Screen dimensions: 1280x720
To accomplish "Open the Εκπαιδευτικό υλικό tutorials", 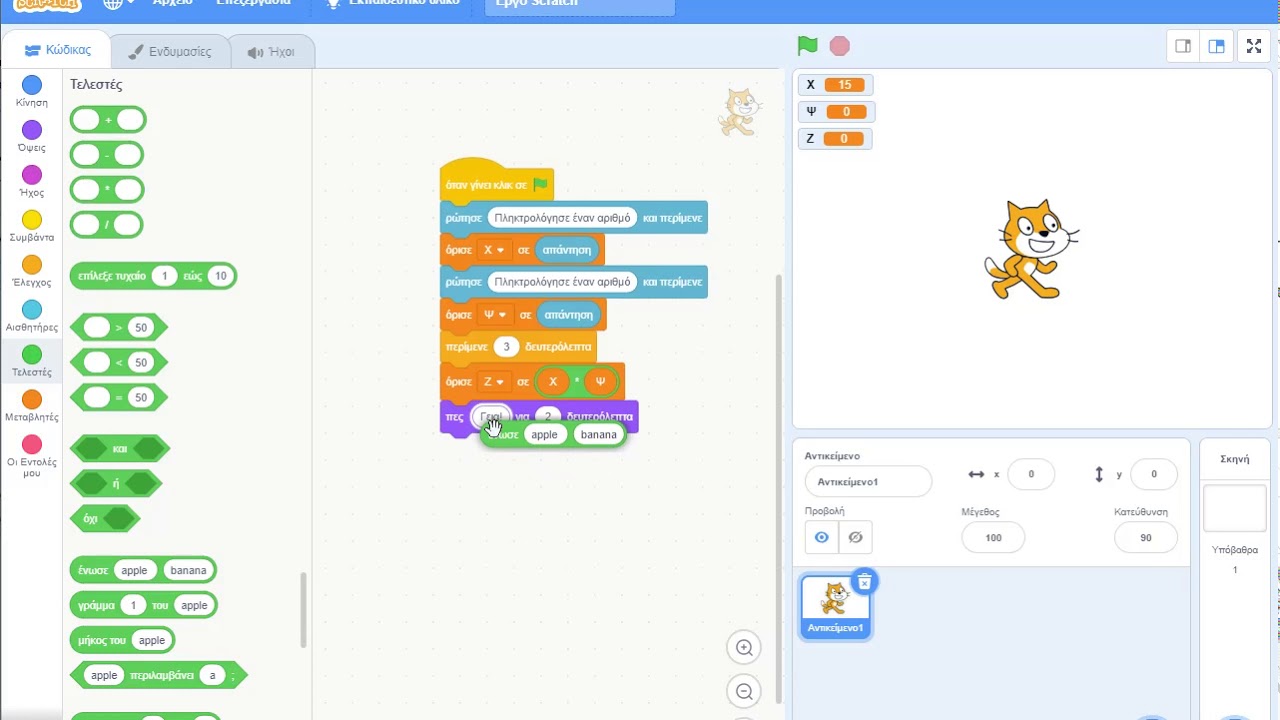I will coord(393,3).
